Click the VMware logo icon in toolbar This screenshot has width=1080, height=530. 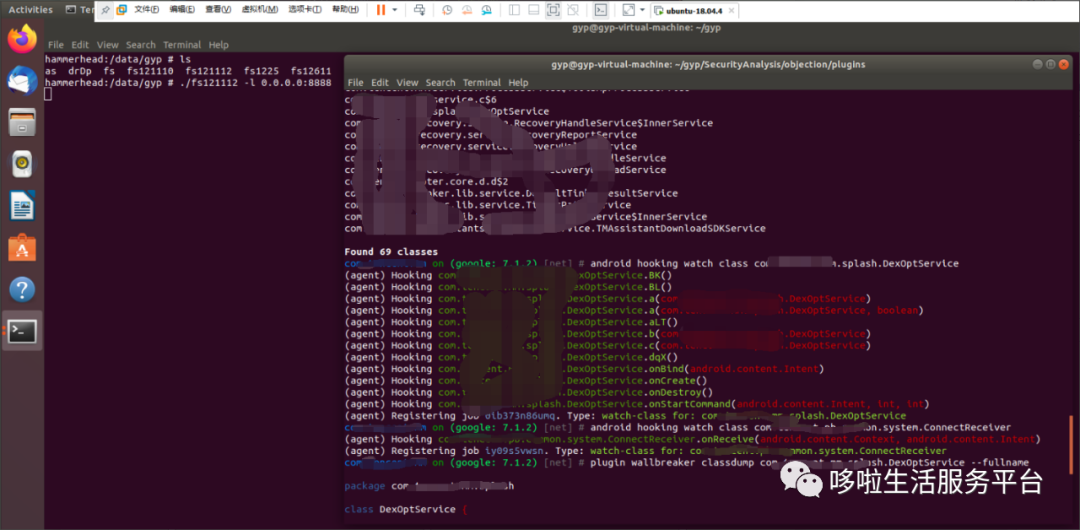click(122, 10)
